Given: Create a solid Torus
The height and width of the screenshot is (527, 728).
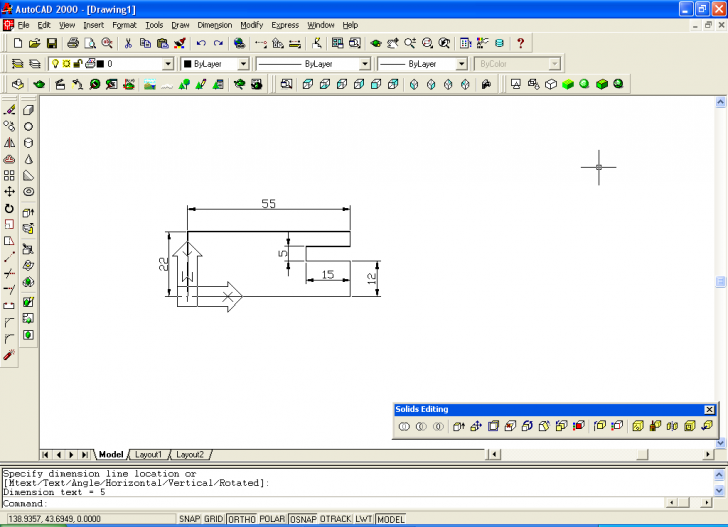Looking at the screenshot, I should (28, 192).
